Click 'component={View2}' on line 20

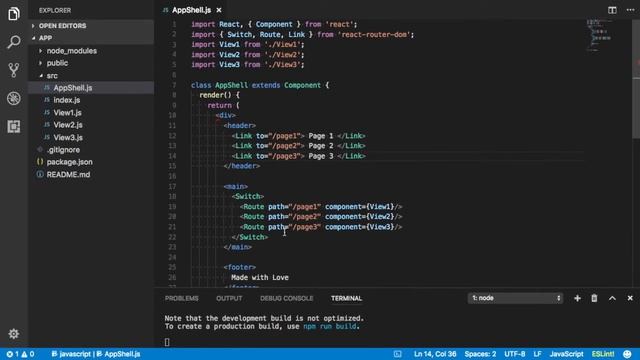360,217
